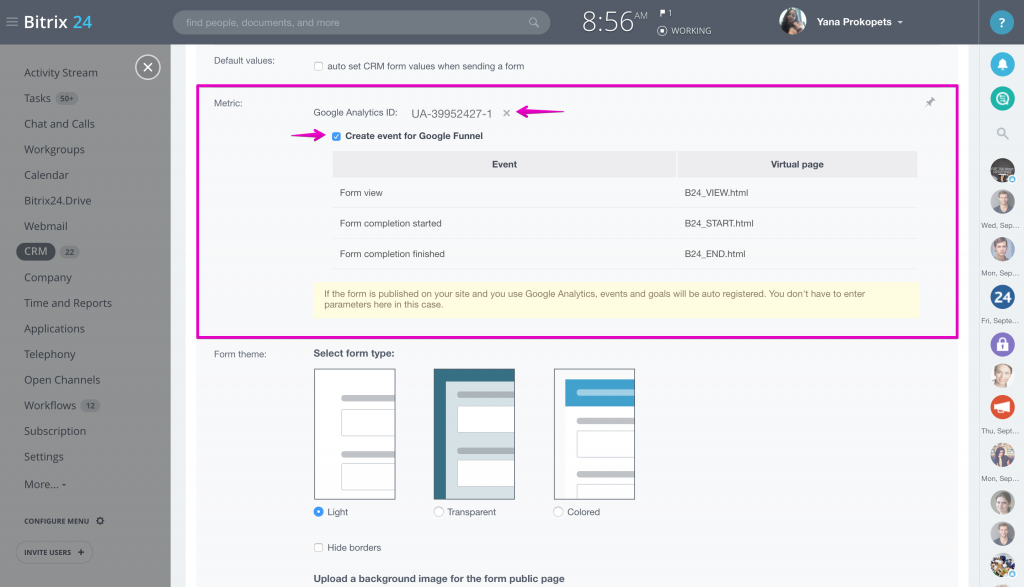Click the gear icon next to Configure Menu
Screen dimensions: 1024x587
(x=100, y=521)
